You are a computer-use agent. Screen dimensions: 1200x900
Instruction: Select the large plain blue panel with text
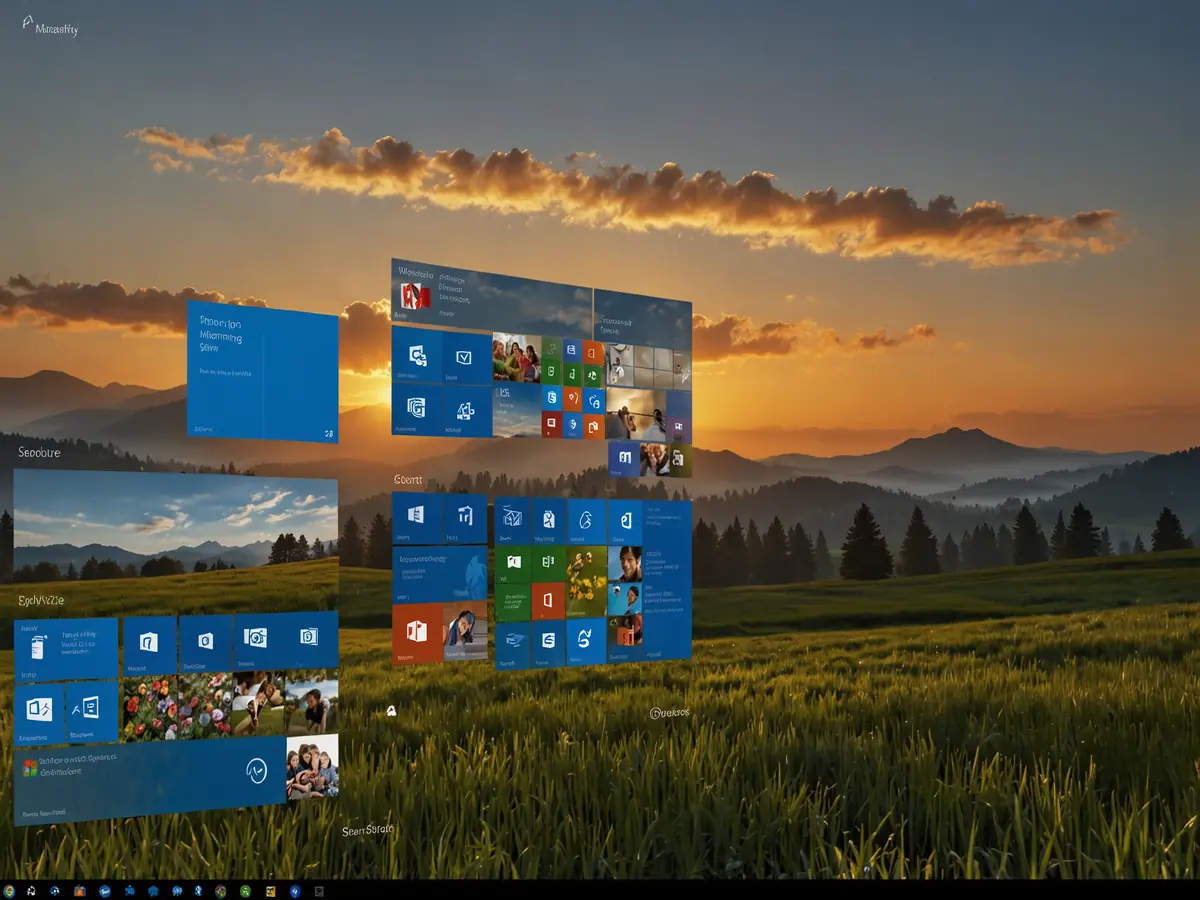coord(263,371)
